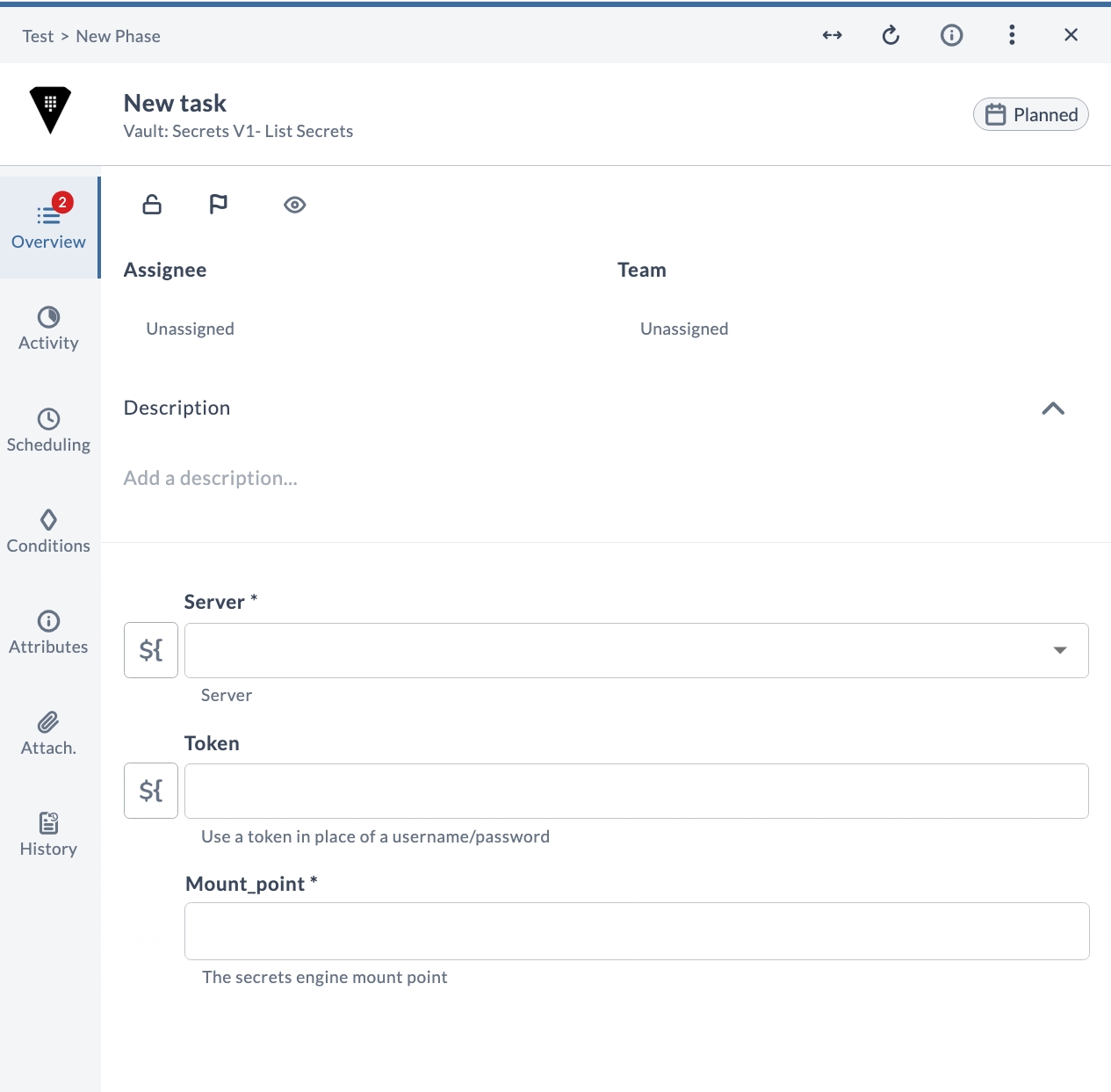This screenshot has width=1111, height=1092.
Task: Collapse the Description section chevron
Action: 1053,408
